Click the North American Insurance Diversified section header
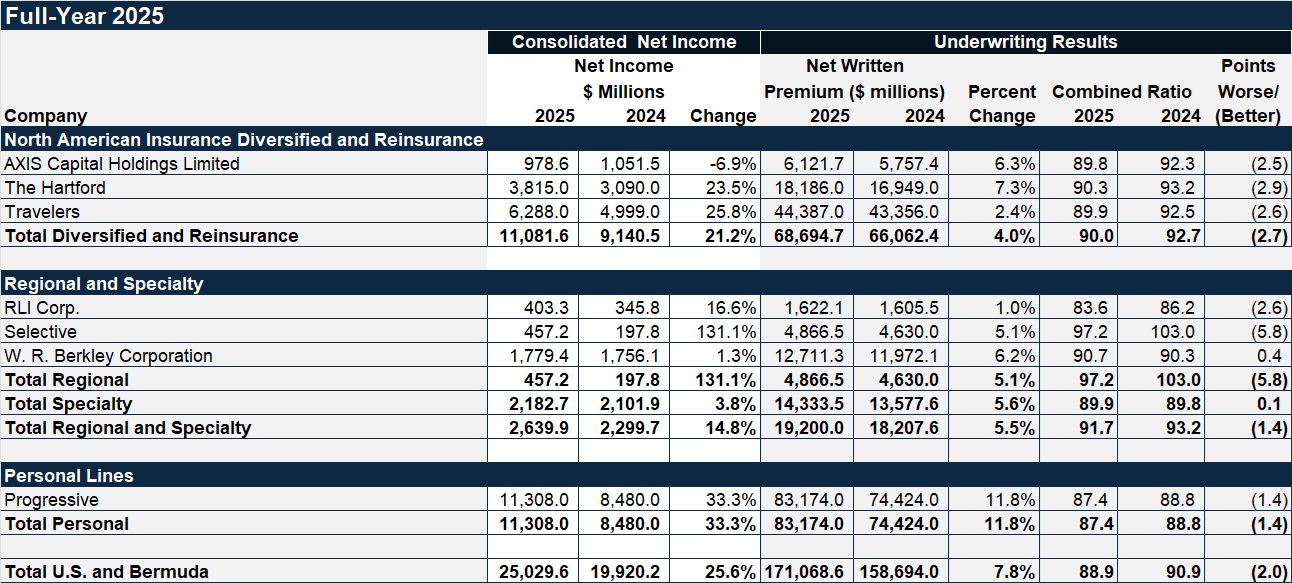 click(x=244, y=140)
